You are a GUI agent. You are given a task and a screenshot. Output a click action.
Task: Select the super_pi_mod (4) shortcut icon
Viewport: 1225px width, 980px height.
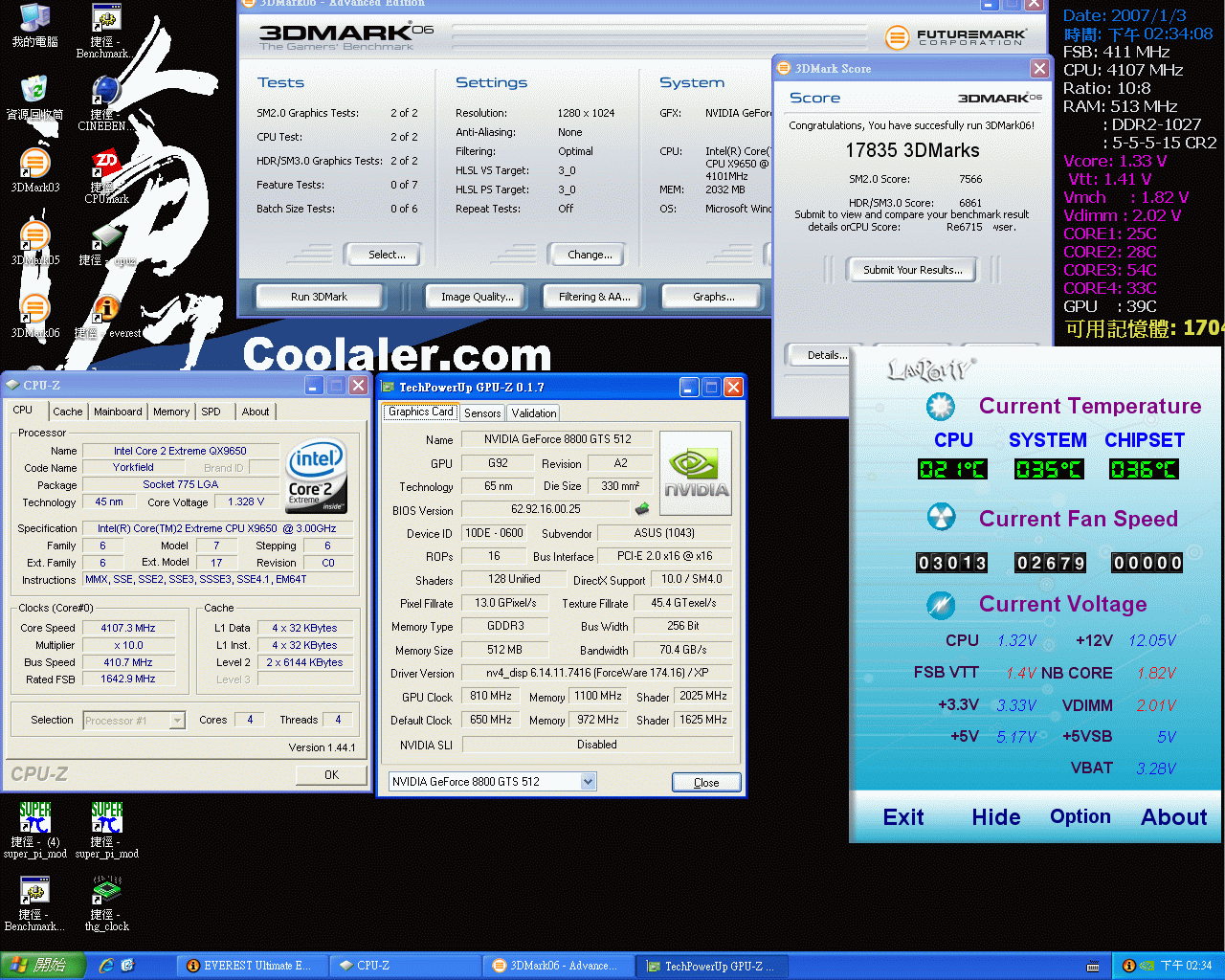pyautogui.click(x=35, y=831)
